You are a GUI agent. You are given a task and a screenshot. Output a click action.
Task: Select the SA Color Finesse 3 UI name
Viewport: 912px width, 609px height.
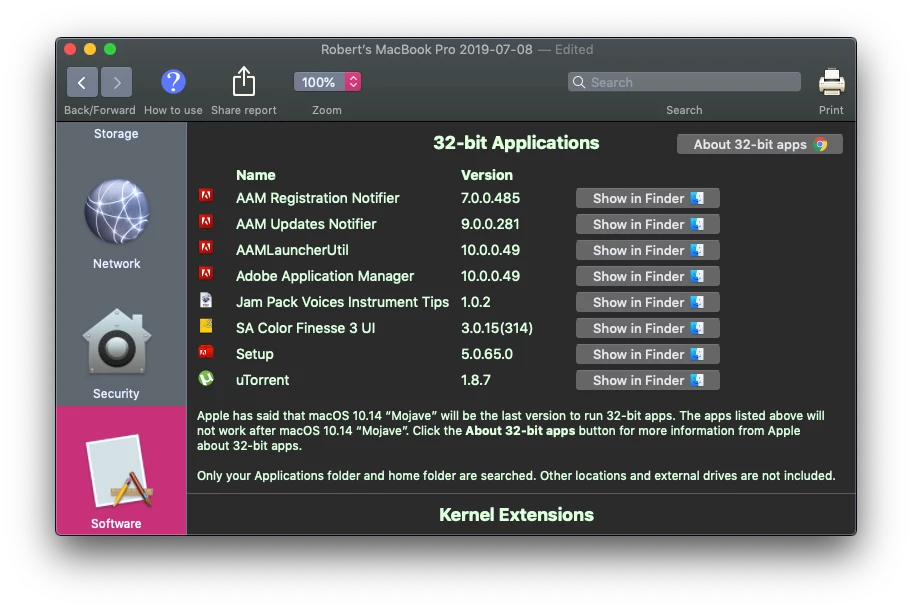pyautogui.click(x=305, y=328)
